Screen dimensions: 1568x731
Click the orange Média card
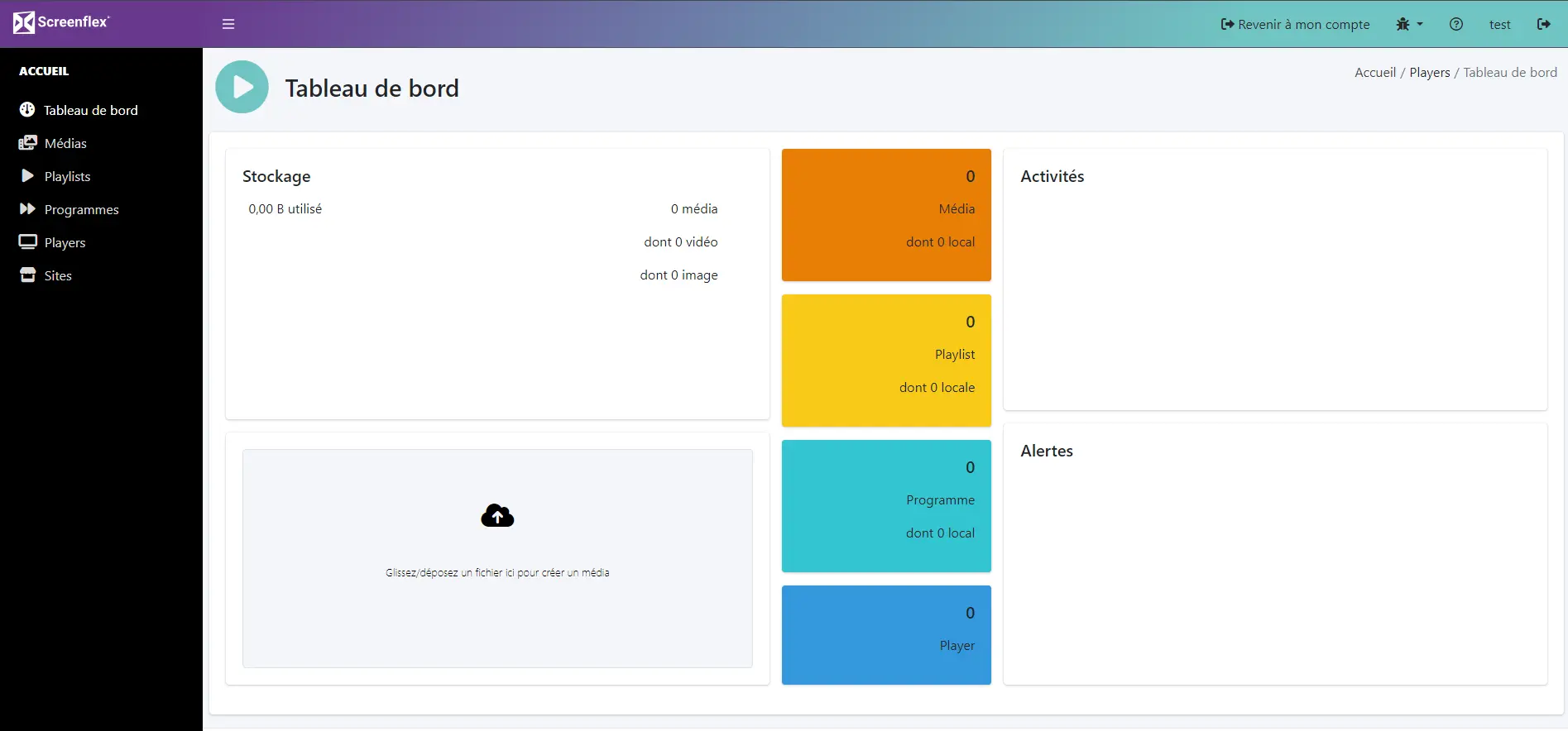pyautogui.click(x=886, y=215)
